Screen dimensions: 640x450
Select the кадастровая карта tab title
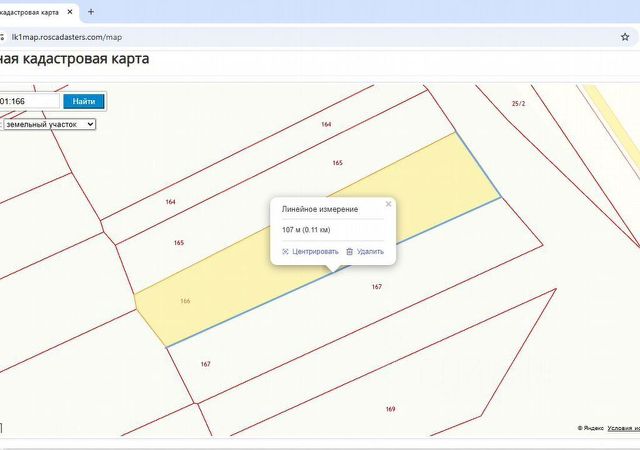pyautogui.click(x=29, y=12)
